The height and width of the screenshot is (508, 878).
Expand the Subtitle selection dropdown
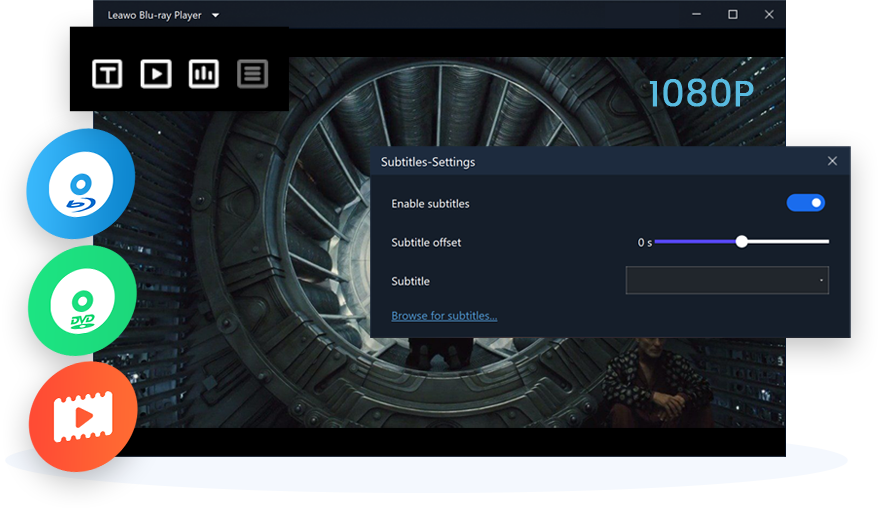tap(727, 281)
